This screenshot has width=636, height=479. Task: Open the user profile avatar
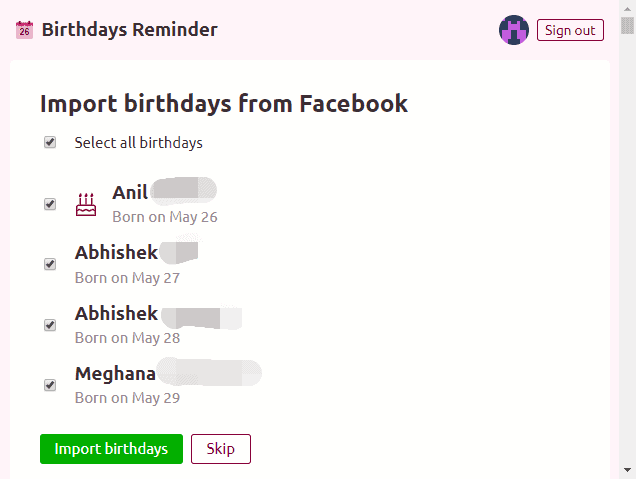click(x=514, y=30)
